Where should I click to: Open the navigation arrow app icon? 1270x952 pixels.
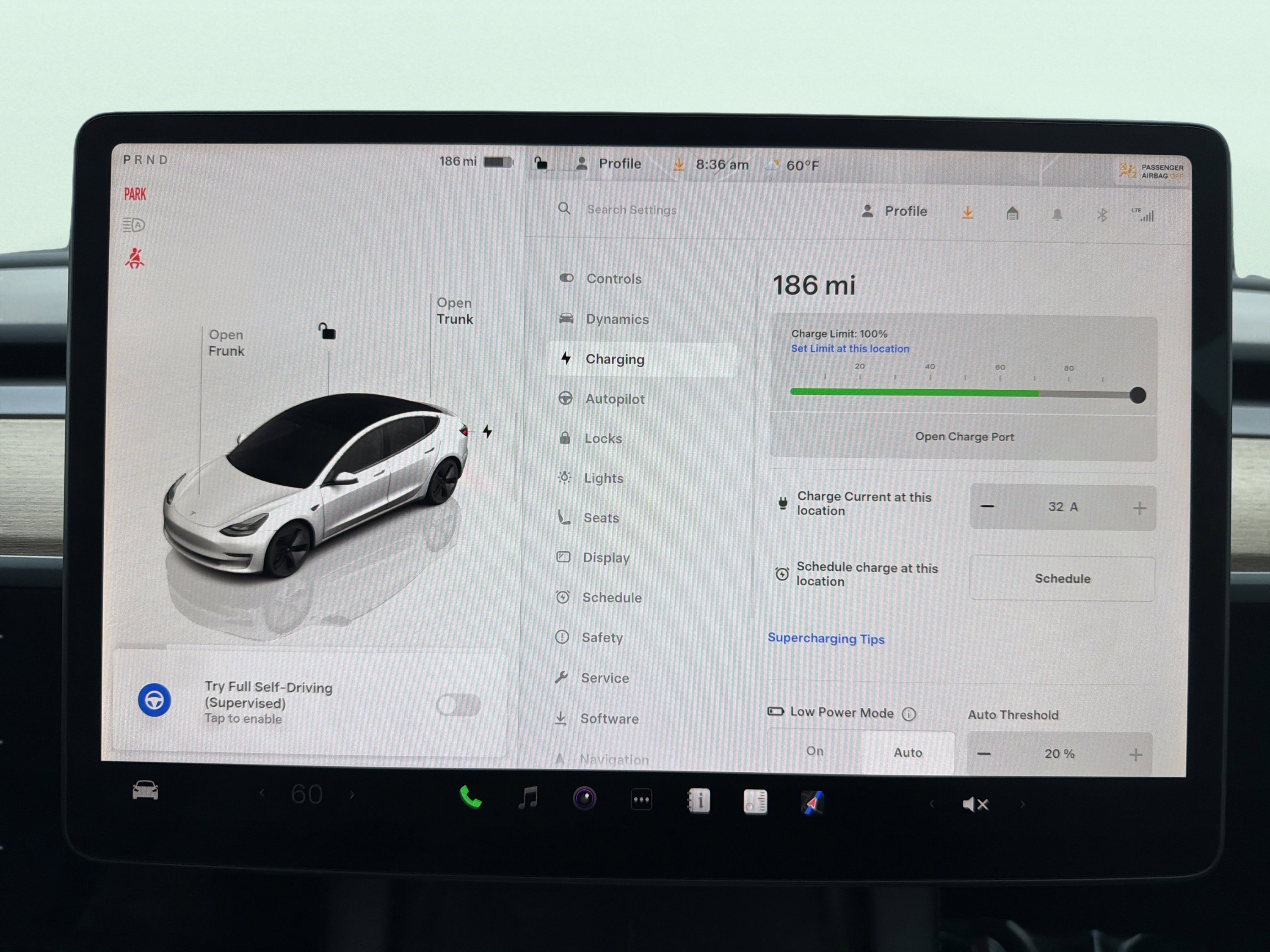point(812,802)
